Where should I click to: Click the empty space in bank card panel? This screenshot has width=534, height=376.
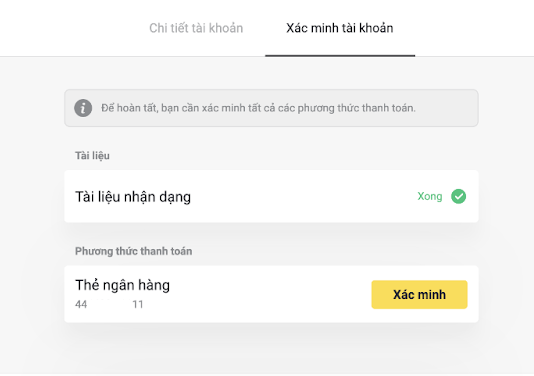coord(269,294)
